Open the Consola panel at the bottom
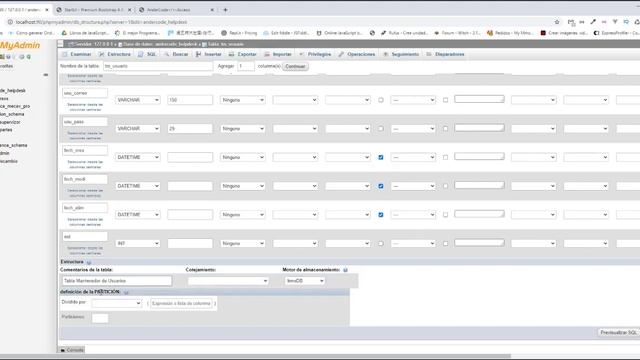This screenshot has height=360, width=640. 72,350
